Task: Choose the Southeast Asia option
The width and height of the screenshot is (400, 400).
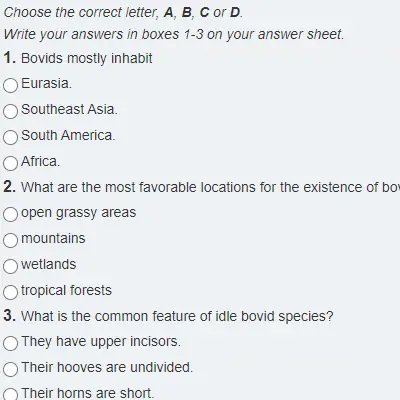Action: (x=10, y=111)
